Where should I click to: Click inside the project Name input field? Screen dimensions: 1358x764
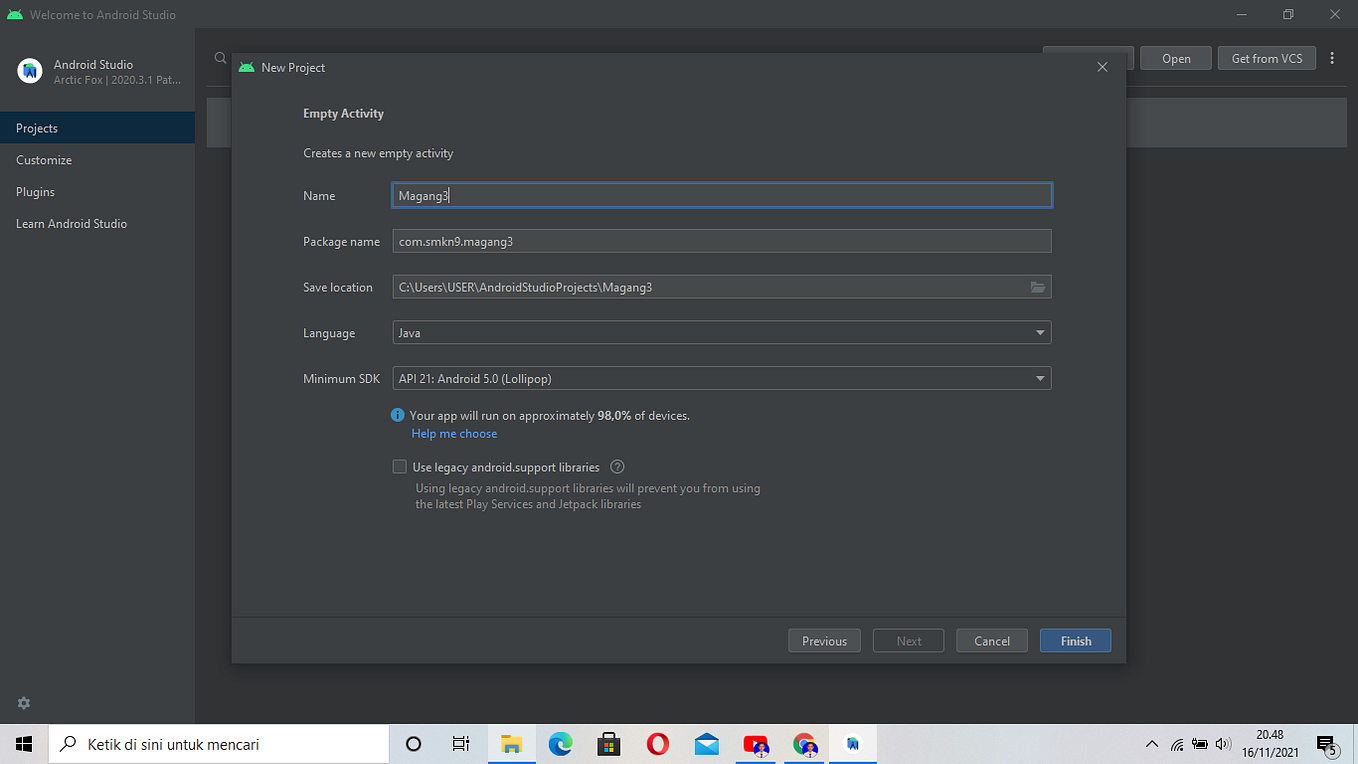coord(721,195)
